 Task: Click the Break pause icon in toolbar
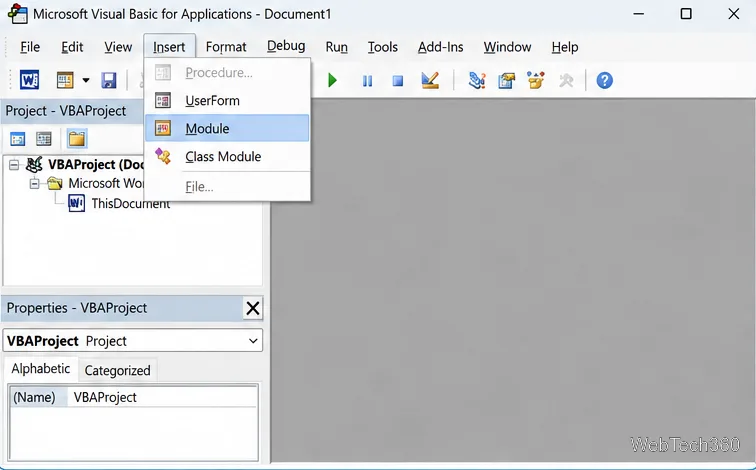pos(367,81)
